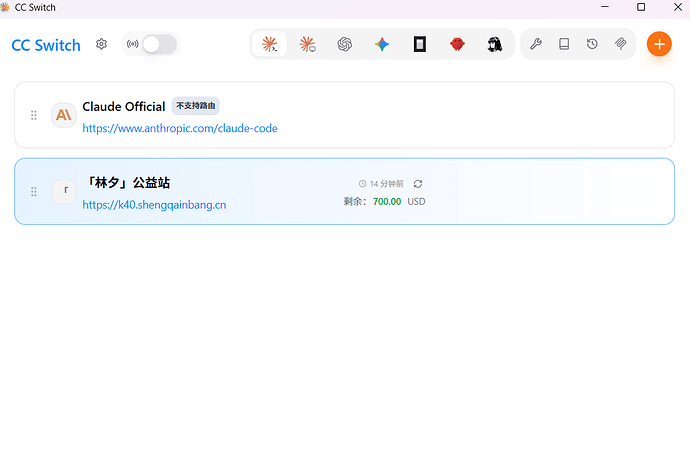
Task: Open the anthropic.com/claude-code link
Action: (x=180, y=129)
